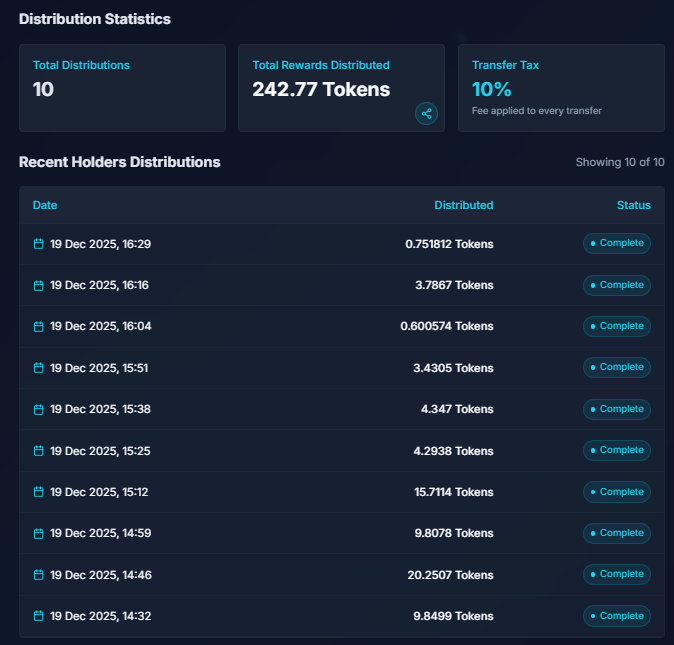Click the Date column header

click(x=45, y=205)
